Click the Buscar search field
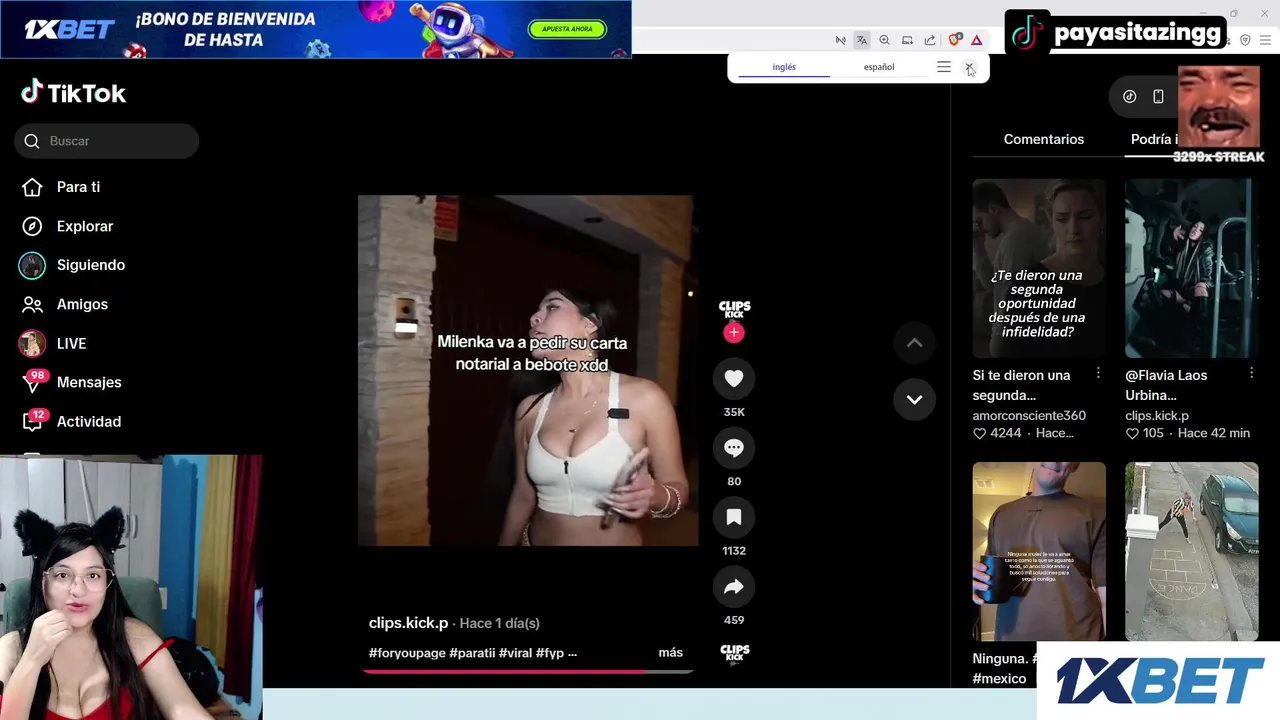The width and height of the screenshot is (1280, 720). 107,141
